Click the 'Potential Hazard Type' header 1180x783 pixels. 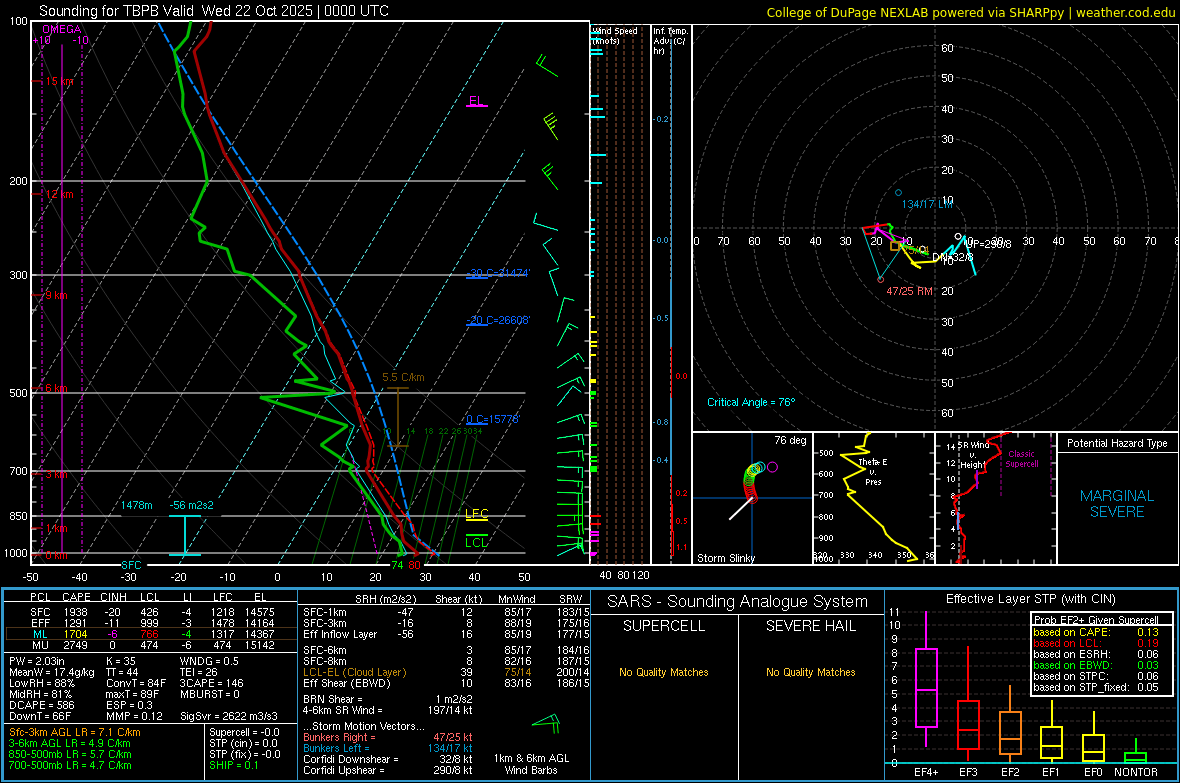[1117, 443]
